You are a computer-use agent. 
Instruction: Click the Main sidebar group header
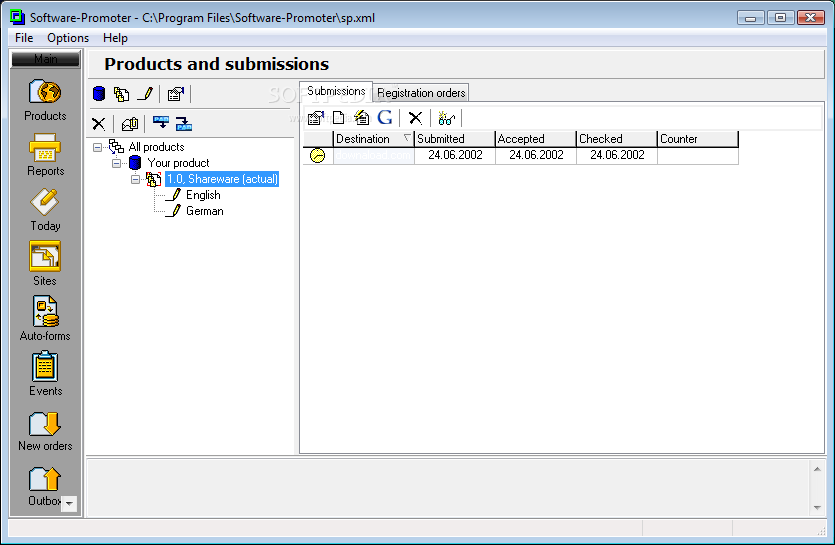tap(45, 59)
